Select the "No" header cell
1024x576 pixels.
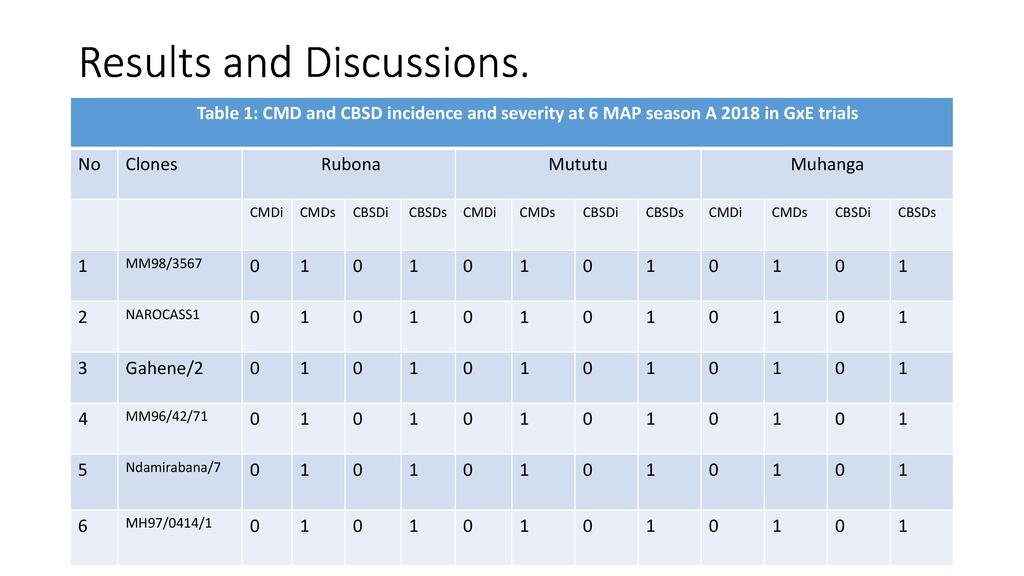[89, 165]
